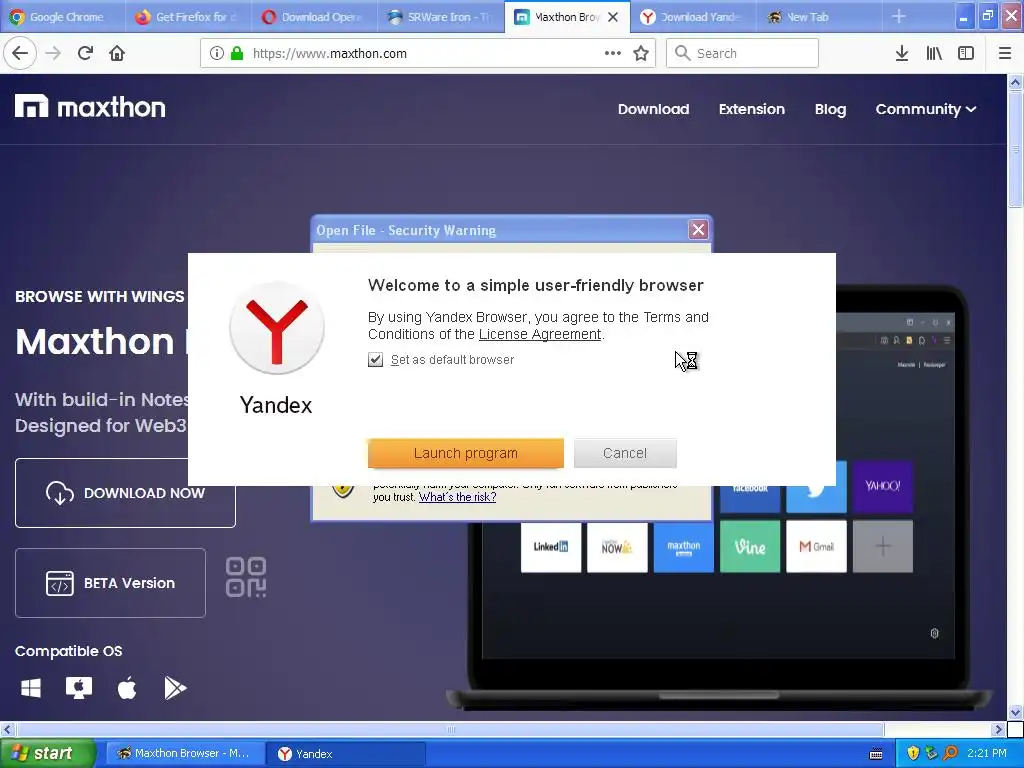Open the Extension nav link
Screen dimensions: 1024x768
[x=752, y=109]
